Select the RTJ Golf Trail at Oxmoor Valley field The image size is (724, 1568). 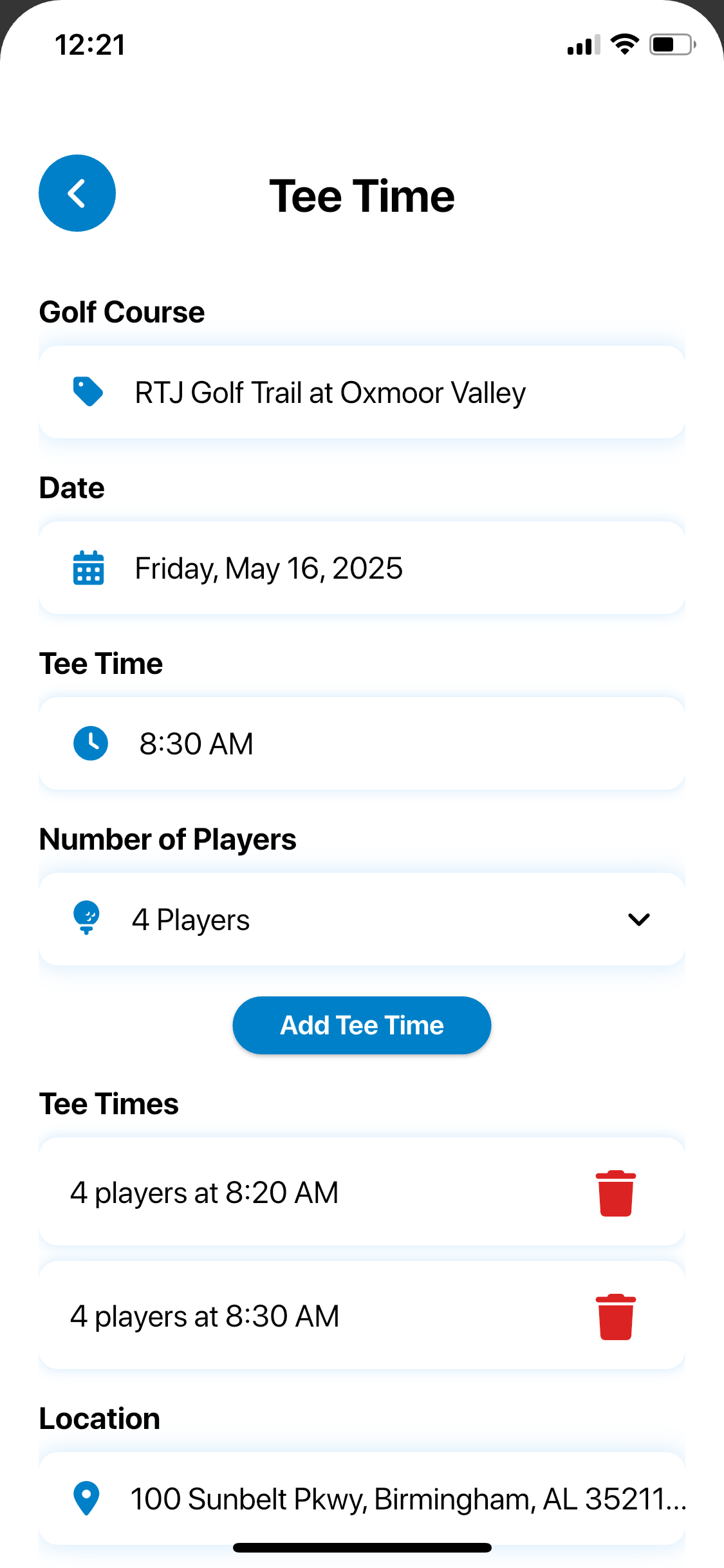(x=362, y=392)
